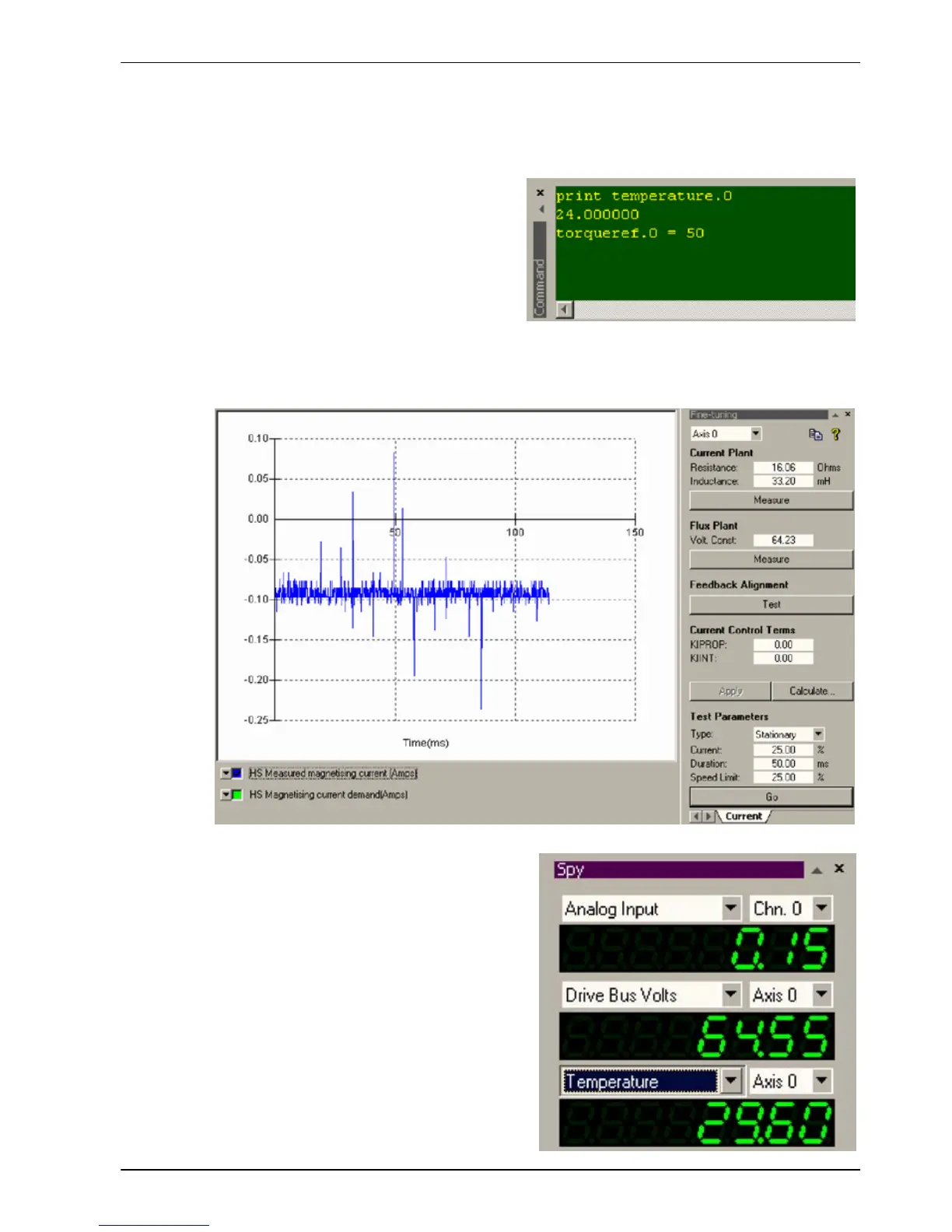
Task: Close the Command window with its X icon
Action: click(x=540, y=192)
